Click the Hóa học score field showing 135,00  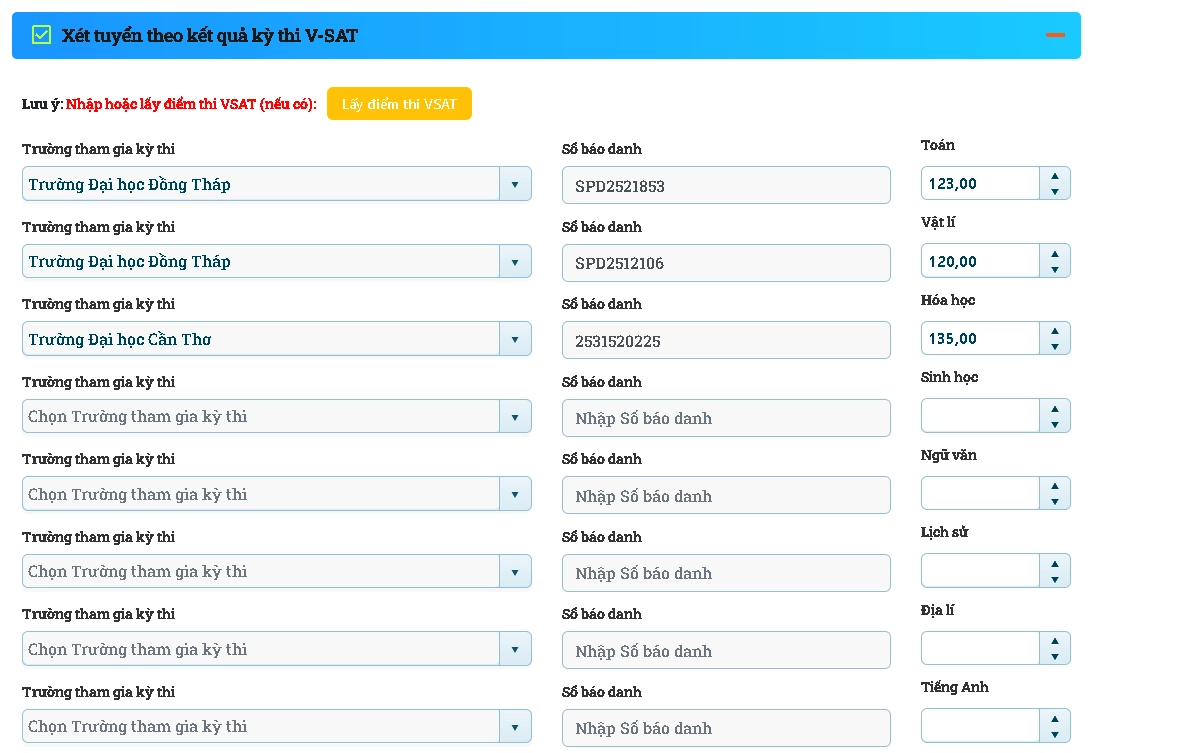(980, 339)
